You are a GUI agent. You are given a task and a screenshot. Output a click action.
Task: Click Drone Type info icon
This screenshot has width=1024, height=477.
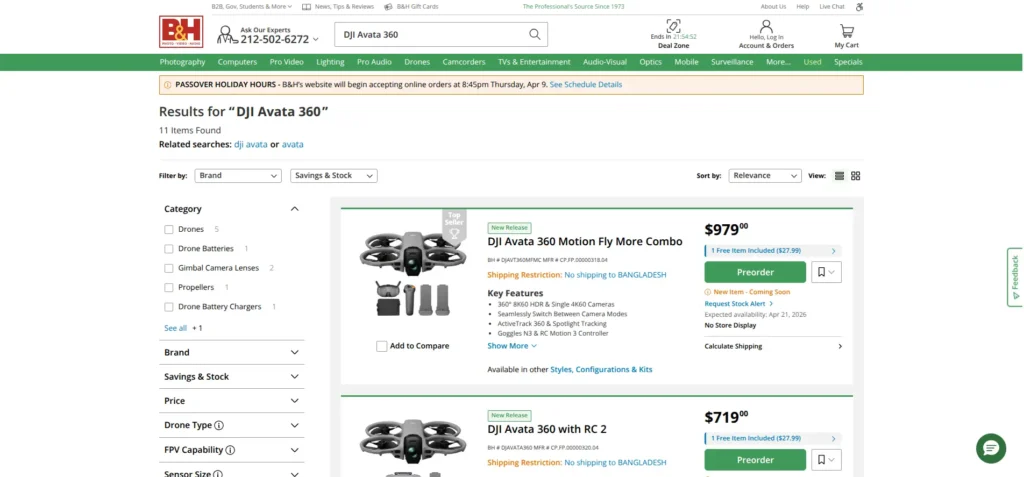[x=219, y=425]
